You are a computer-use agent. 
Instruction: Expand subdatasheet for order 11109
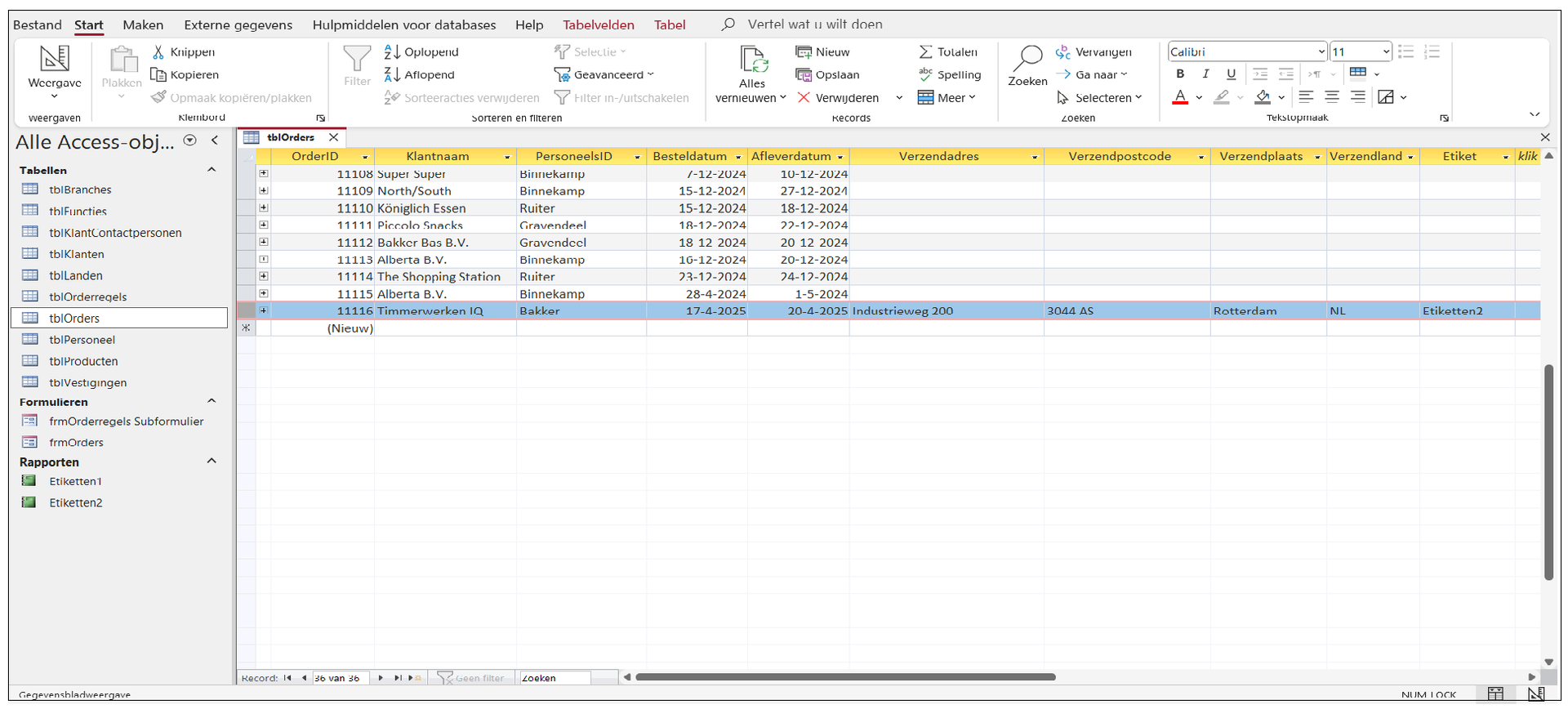click(x=263, y=190)
